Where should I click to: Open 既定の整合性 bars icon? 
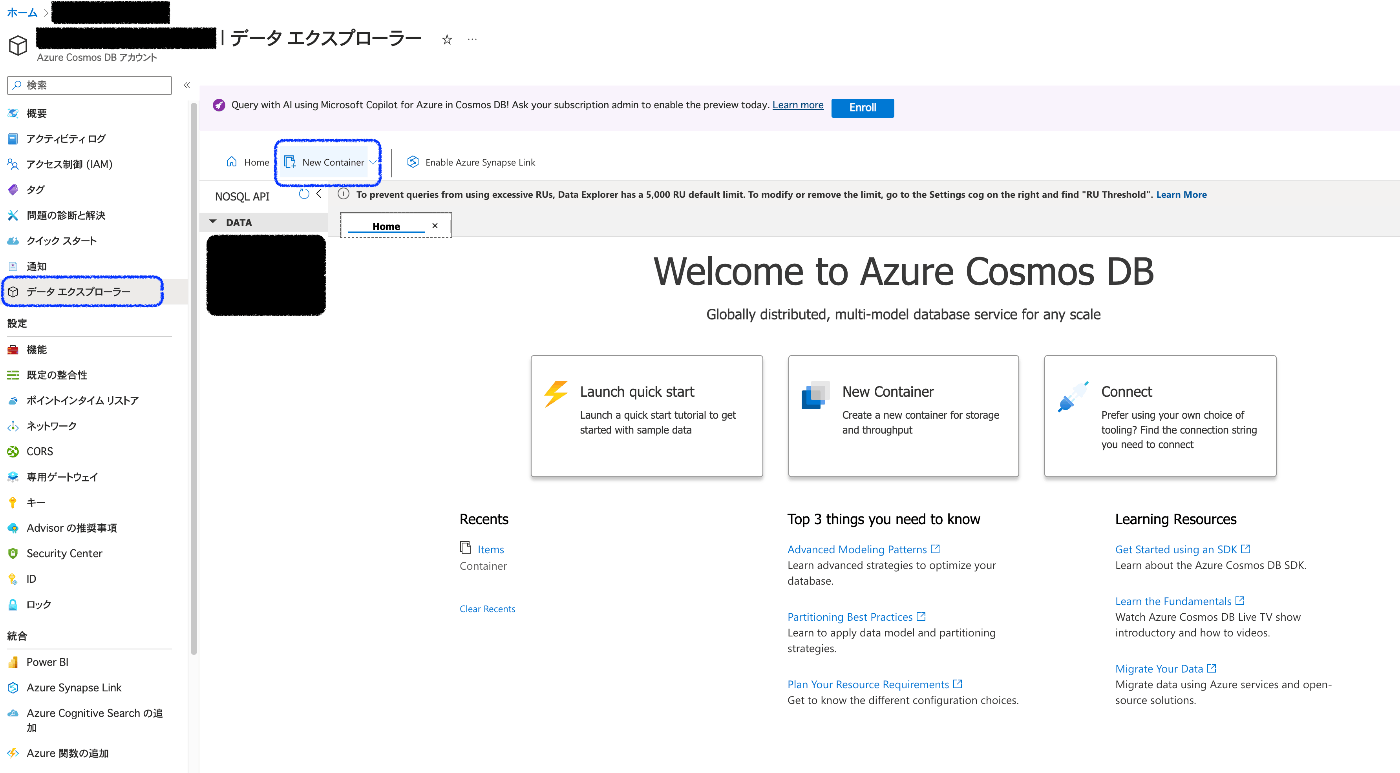[x=13, y=375]
